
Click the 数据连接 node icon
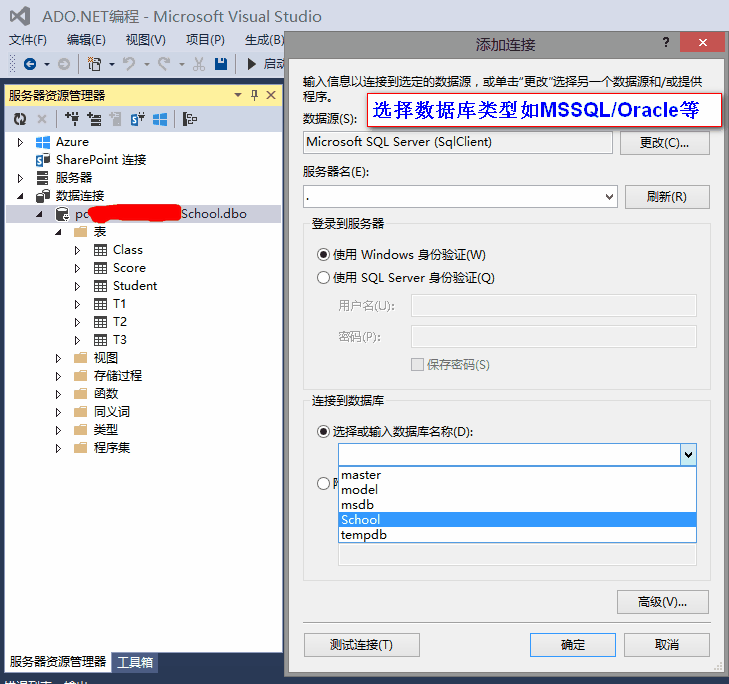(x=43, y=196)
